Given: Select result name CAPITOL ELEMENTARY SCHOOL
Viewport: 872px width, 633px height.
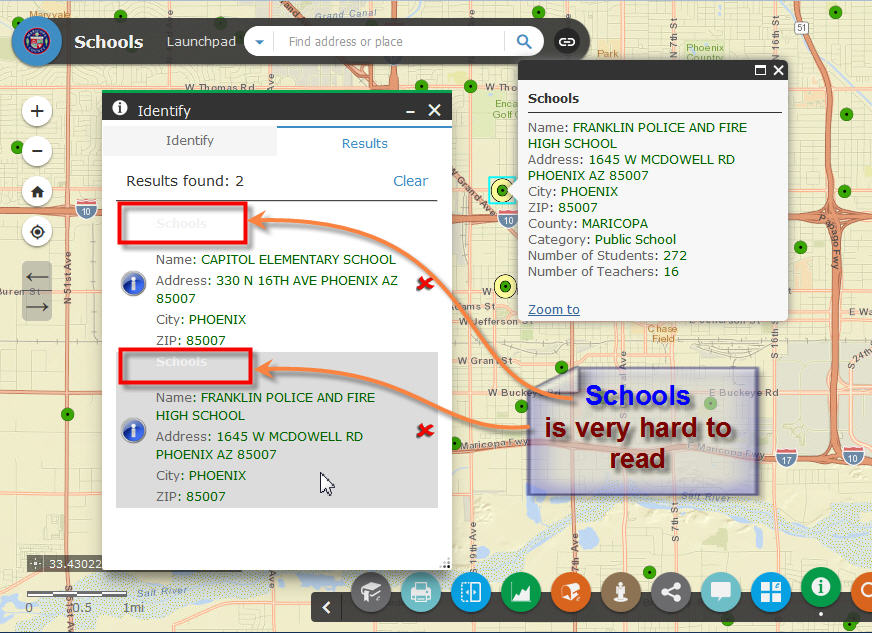Looking at the screenshot, I should tap(298, 260).
